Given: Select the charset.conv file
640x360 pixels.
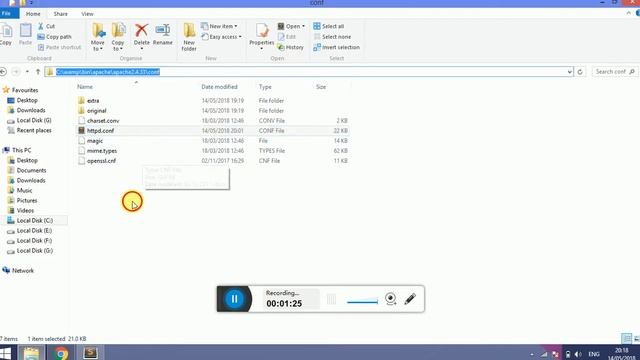Looking at the screenshot, I should (103, 121).
